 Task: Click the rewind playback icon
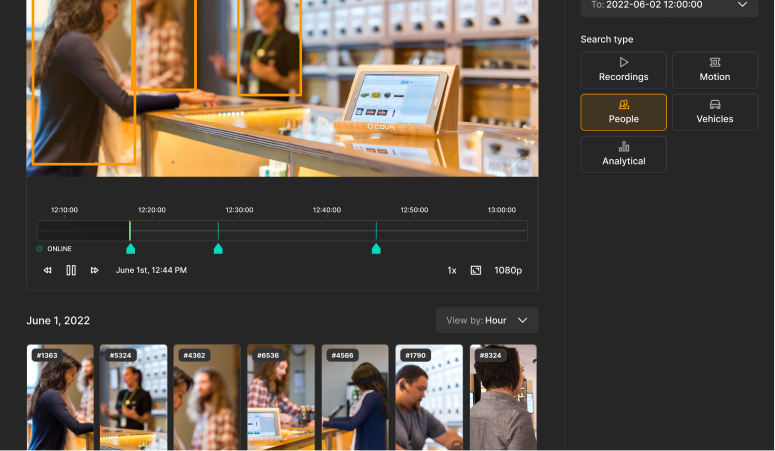(47, 270)
